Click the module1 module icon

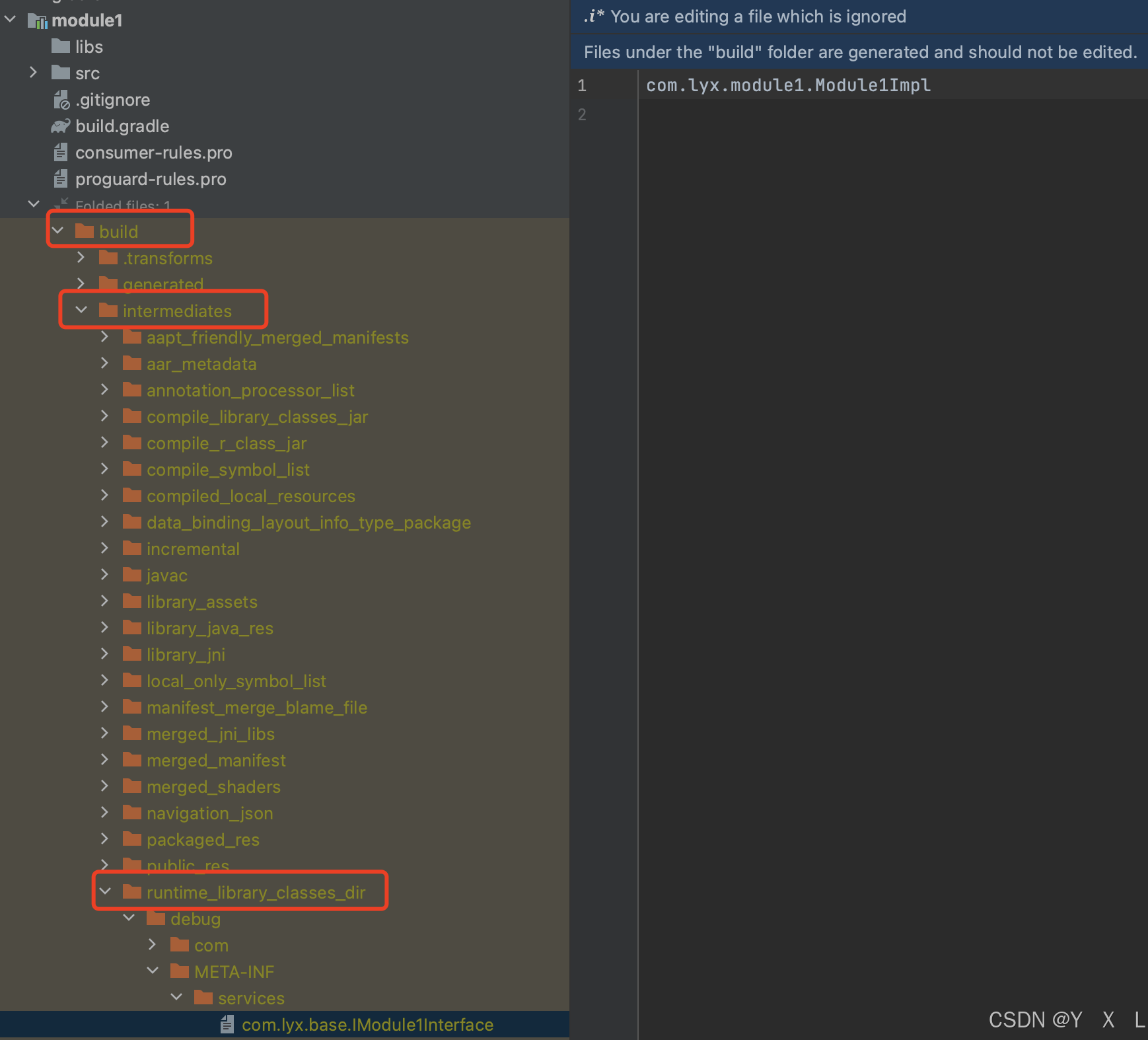pos(36,20)
